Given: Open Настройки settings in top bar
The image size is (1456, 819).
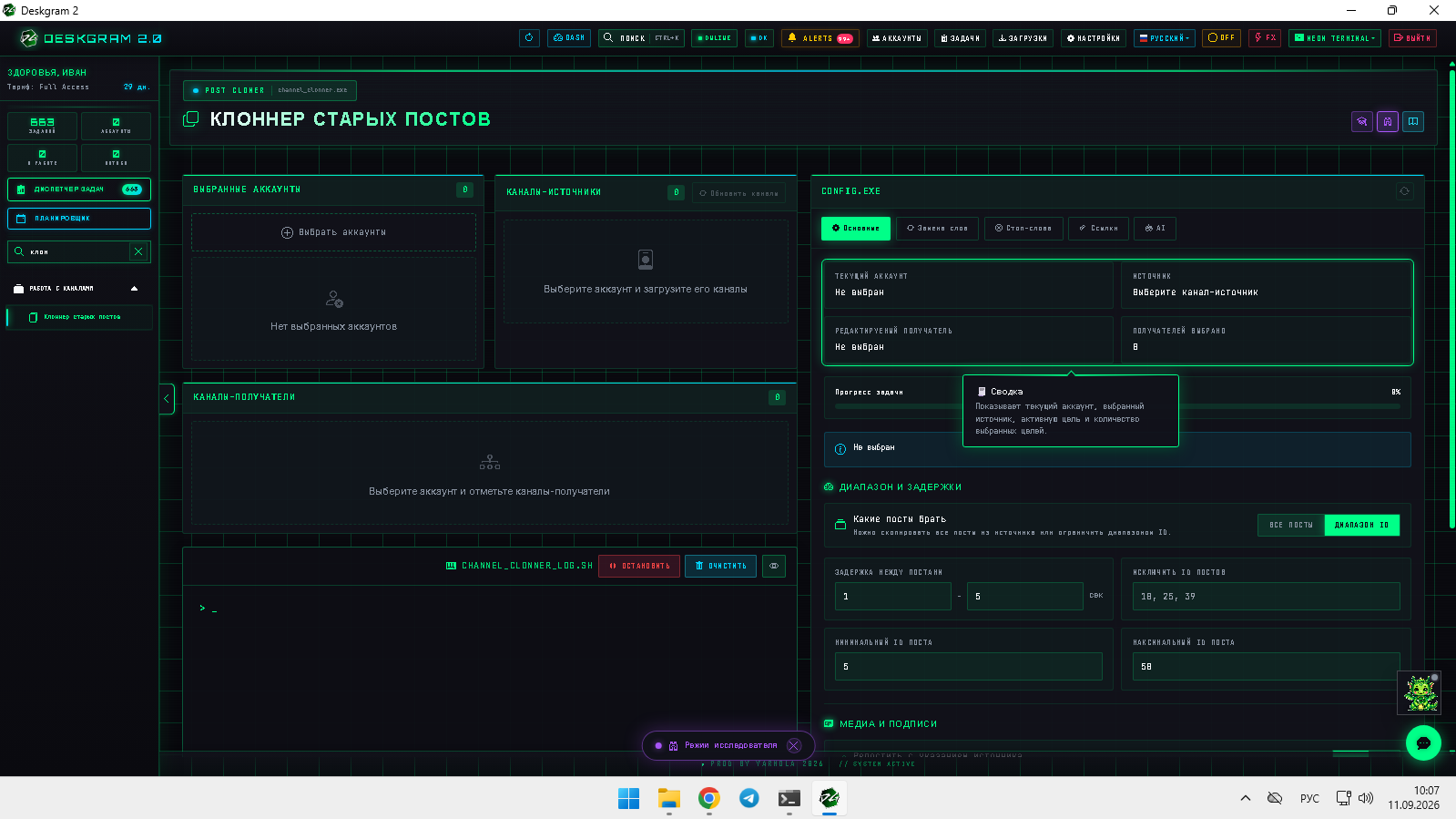Looking at the screenshot, I should 1094,38.
